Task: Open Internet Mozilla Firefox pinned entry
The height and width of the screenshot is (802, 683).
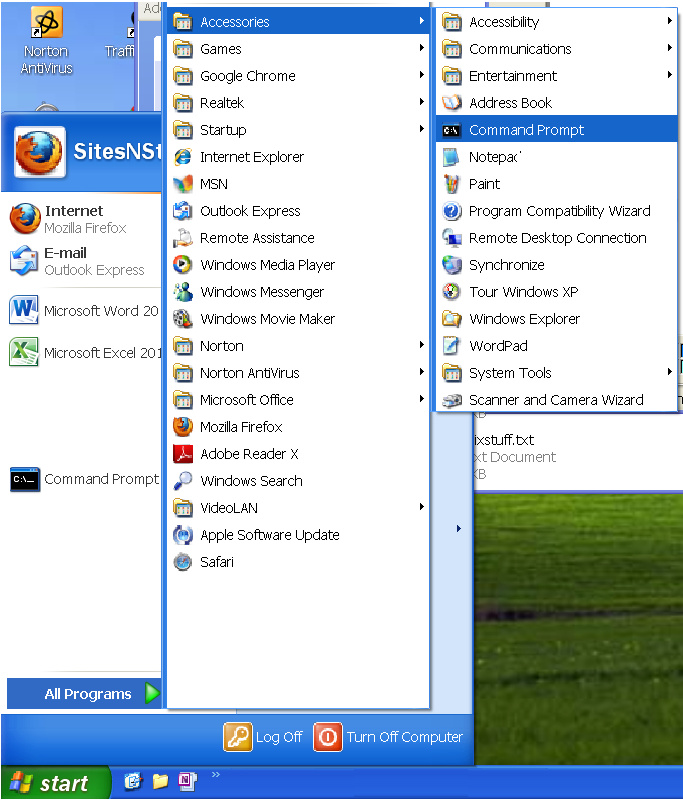Action: [x=82, y=219]
